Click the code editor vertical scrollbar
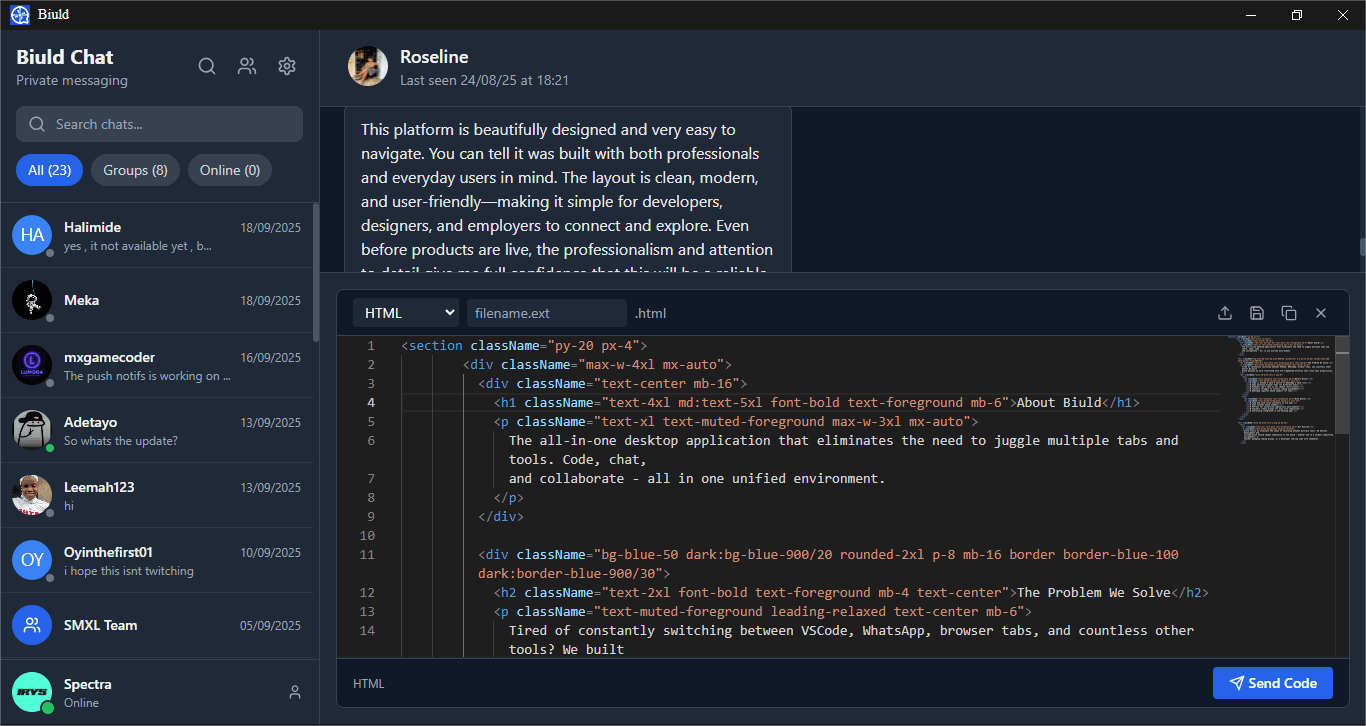This screenshot has height=726, width=1366. coord(1342,385)
